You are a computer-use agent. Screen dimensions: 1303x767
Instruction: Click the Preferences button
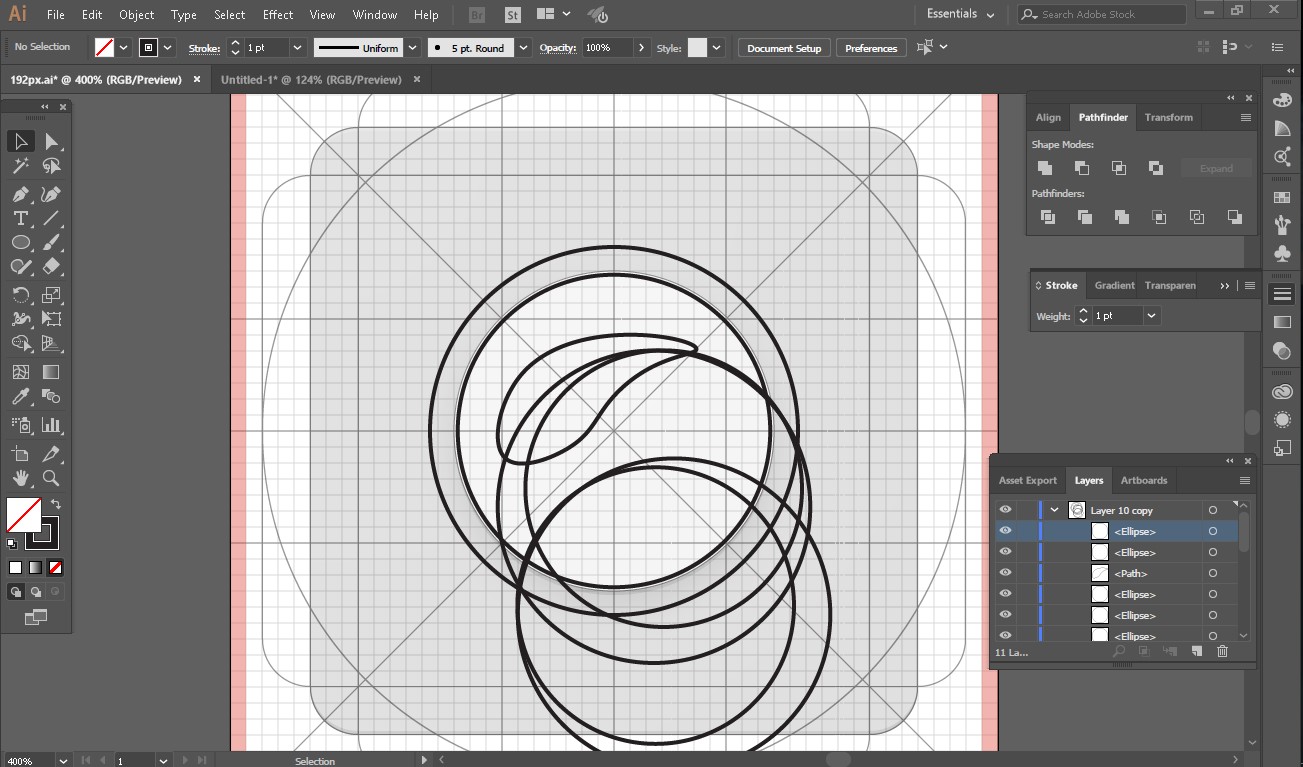tap(871, 48)
